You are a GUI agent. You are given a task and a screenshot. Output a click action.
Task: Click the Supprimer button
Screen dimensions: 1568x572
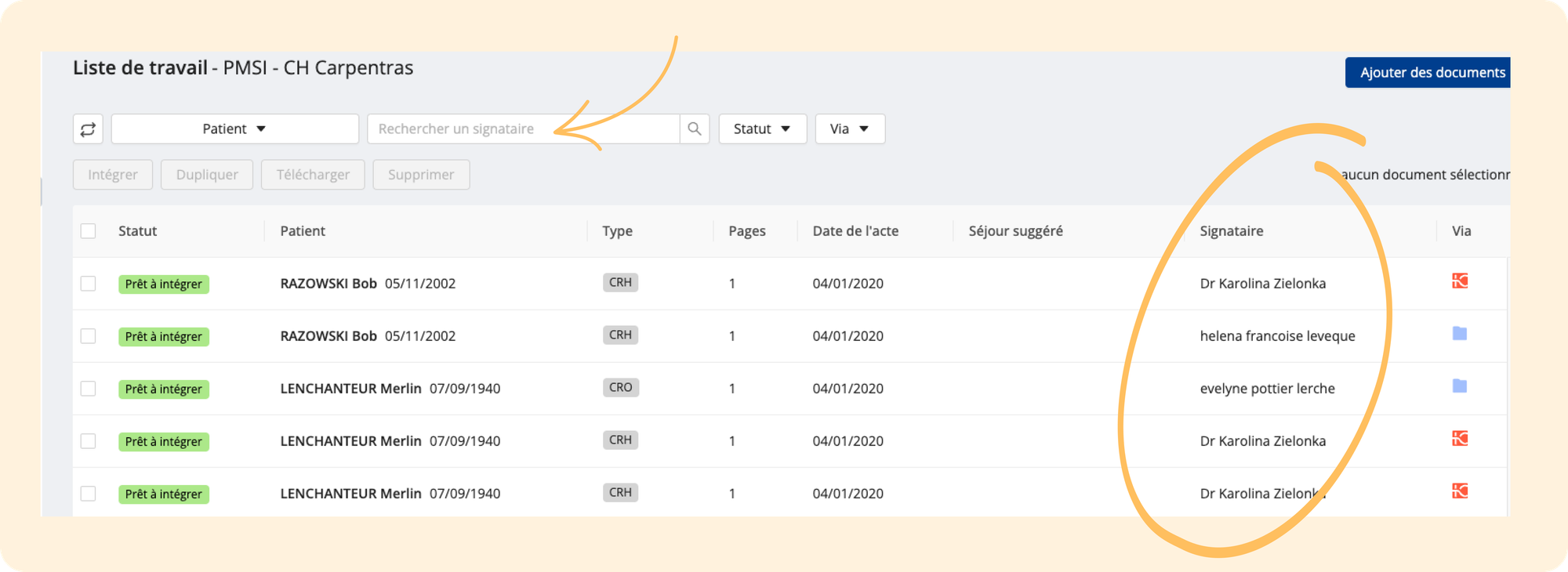(x=421, y=175)
